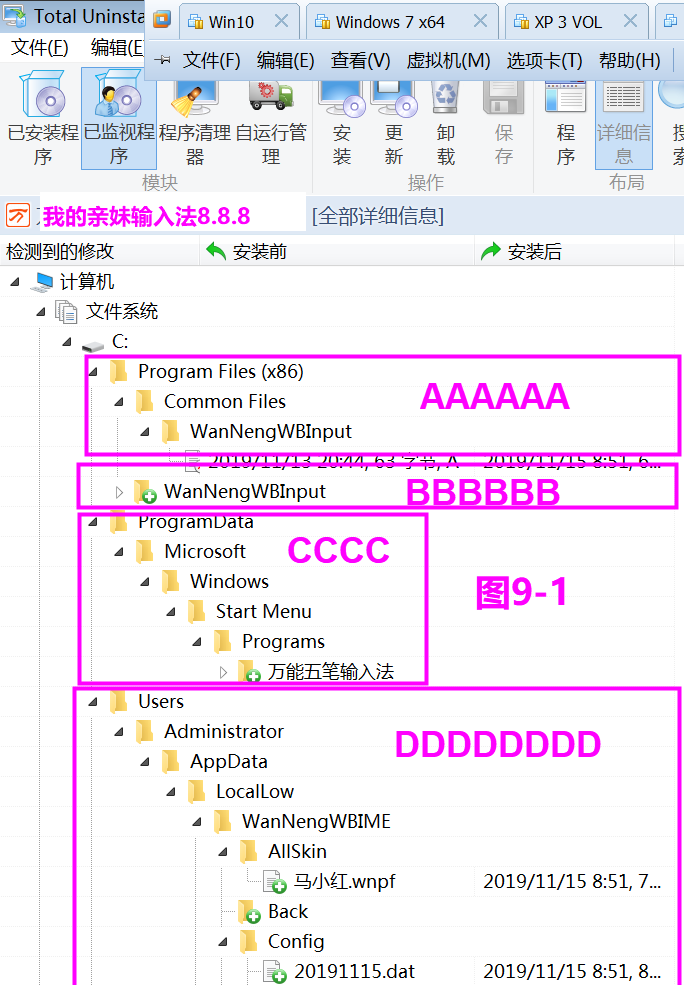Select the AppData folder
The image size is (684, 985).
[x=229, y=761]
